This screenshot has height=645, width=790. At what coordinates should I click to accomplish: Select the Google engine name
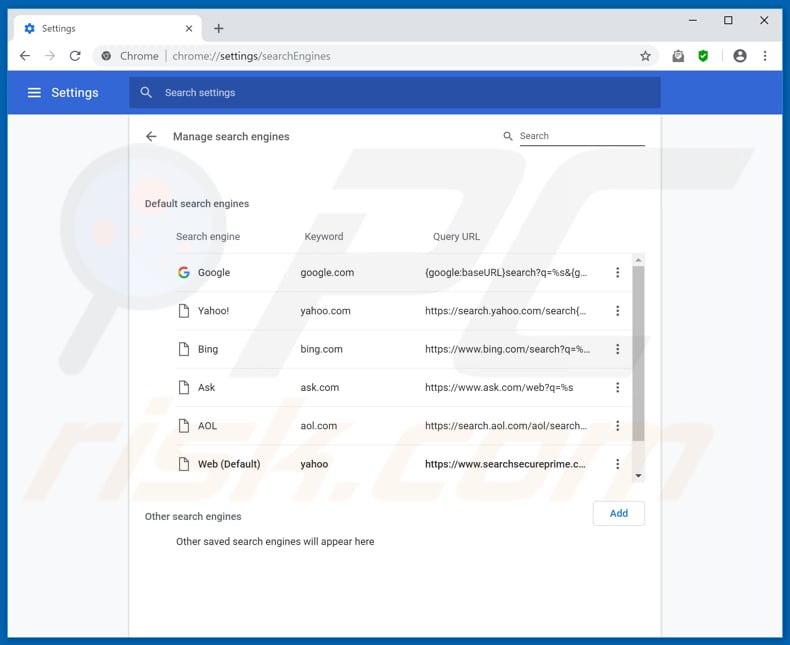[214, 273]
